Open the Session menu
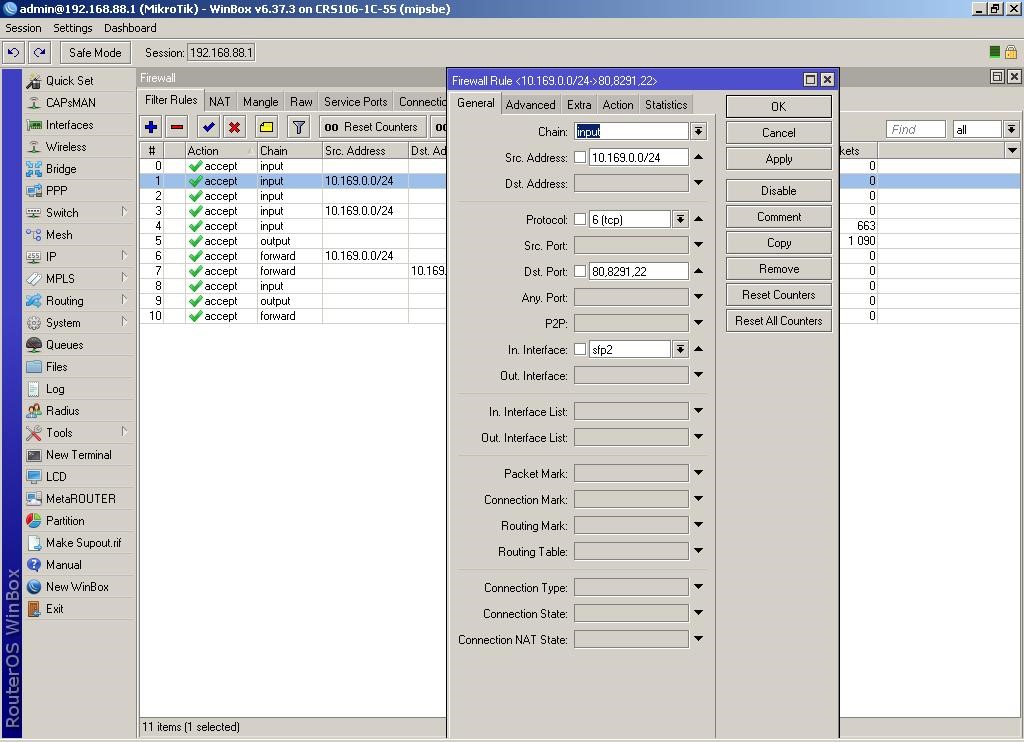 [x=23, y=28]
